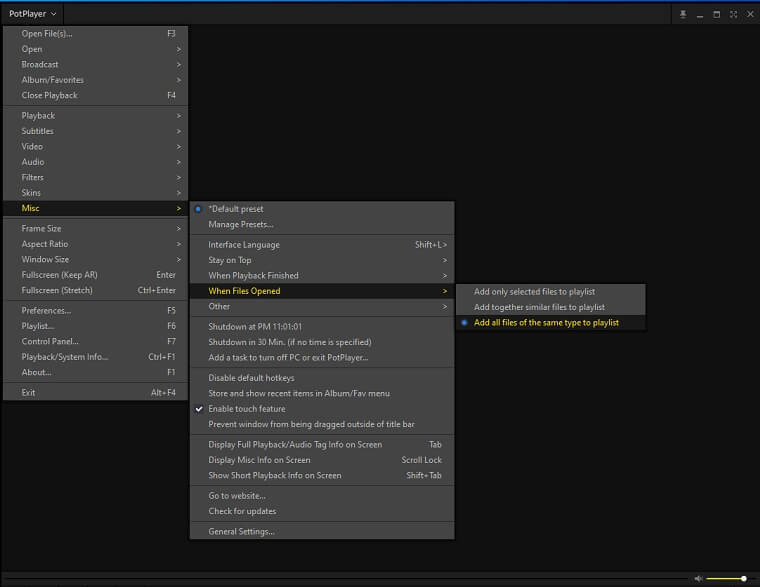The image size is (760, 587).
Task: Expand the Open submenu
Action: tap(95, 49)
